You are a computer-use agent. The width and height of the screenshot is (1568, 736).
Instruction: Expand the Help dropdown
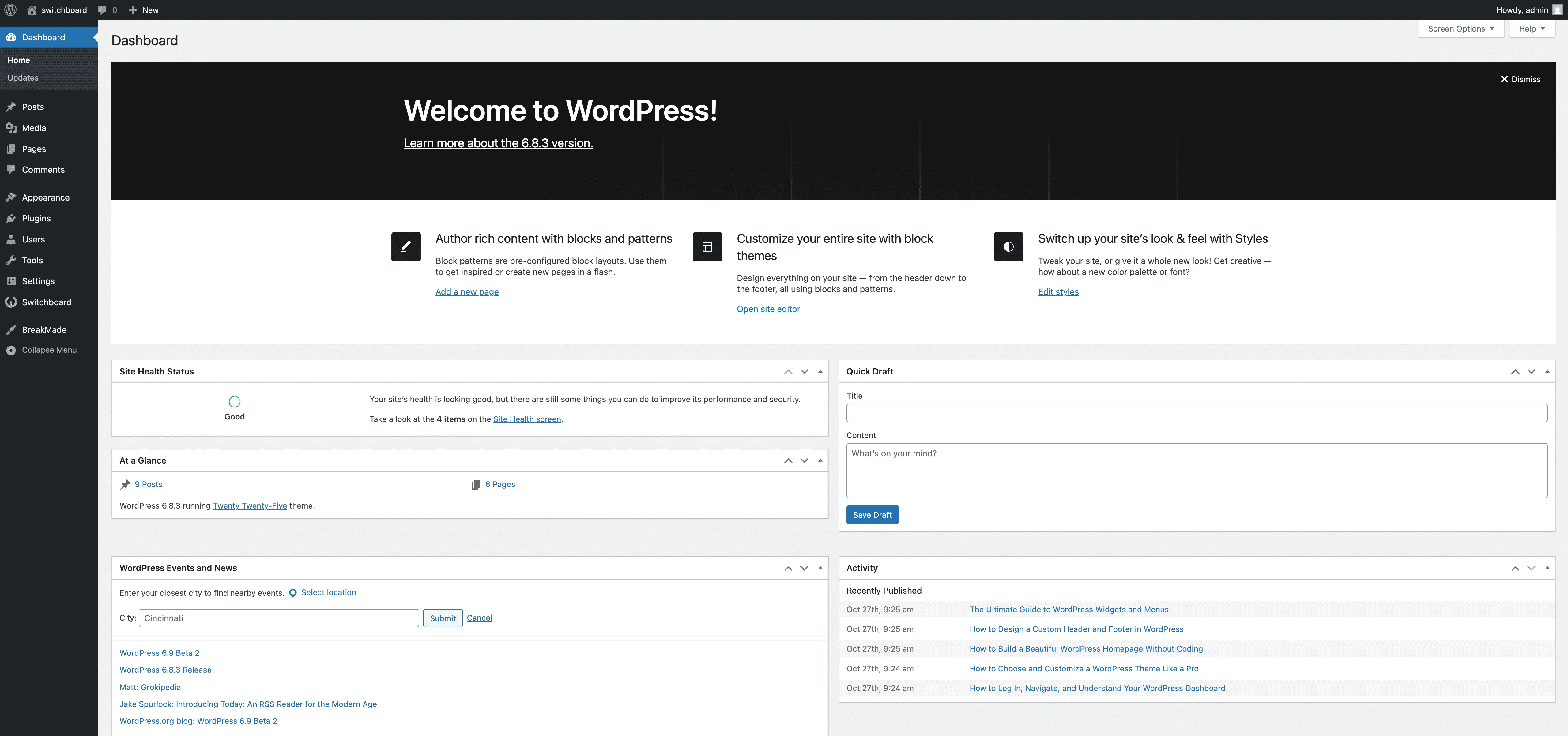click(x=1532, y=28)
